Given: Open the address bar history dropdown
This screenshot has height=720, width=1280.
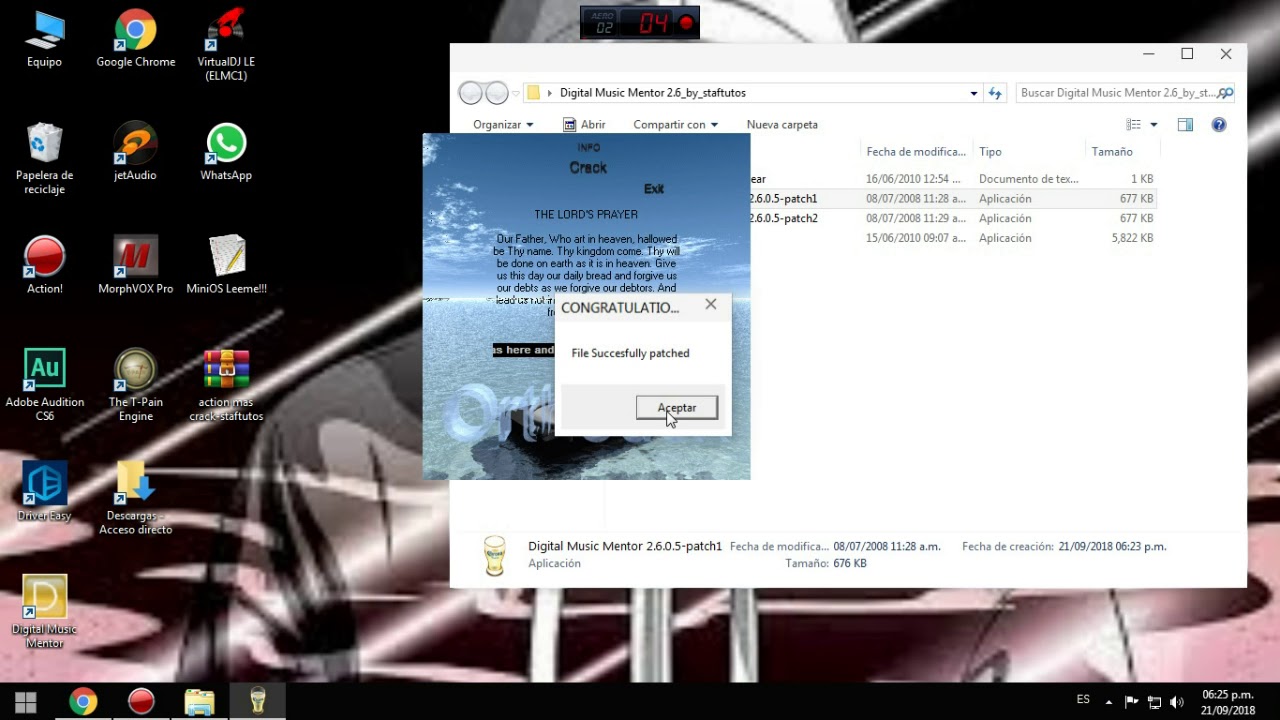Looking at the screenshot, I should pos(974,93).
